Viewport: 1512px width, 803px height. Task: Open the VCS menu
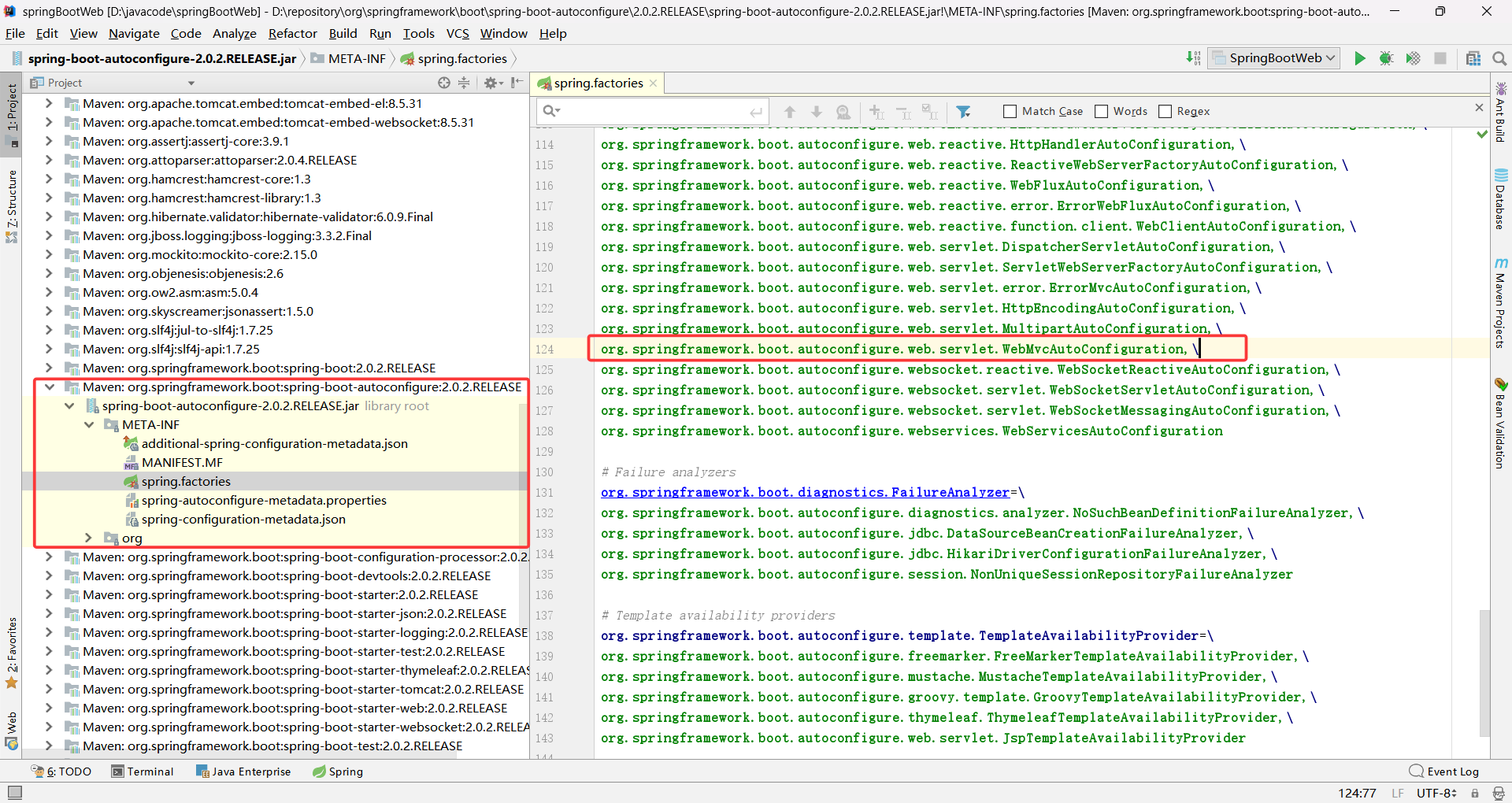point(458,33)
